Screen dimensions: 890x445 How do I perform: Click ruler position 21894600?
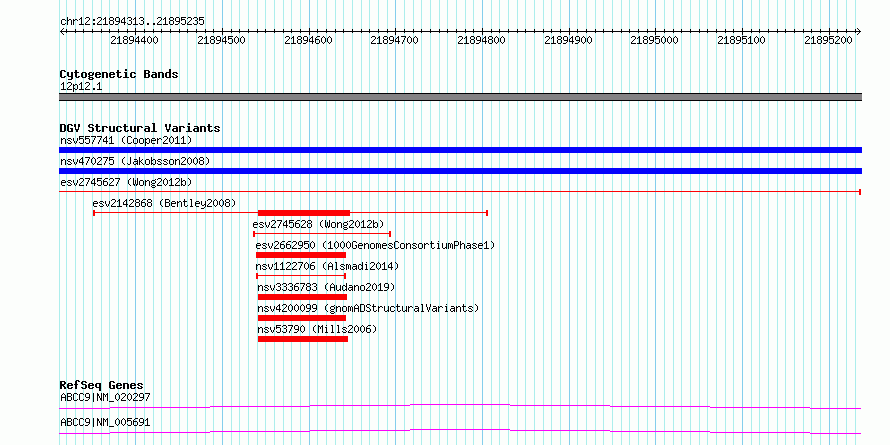[x=308, y=40]
